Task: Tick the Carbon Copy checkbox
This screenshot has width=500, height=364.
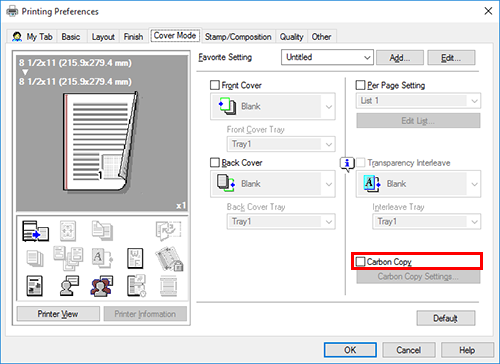Action: tap(360, 261)
